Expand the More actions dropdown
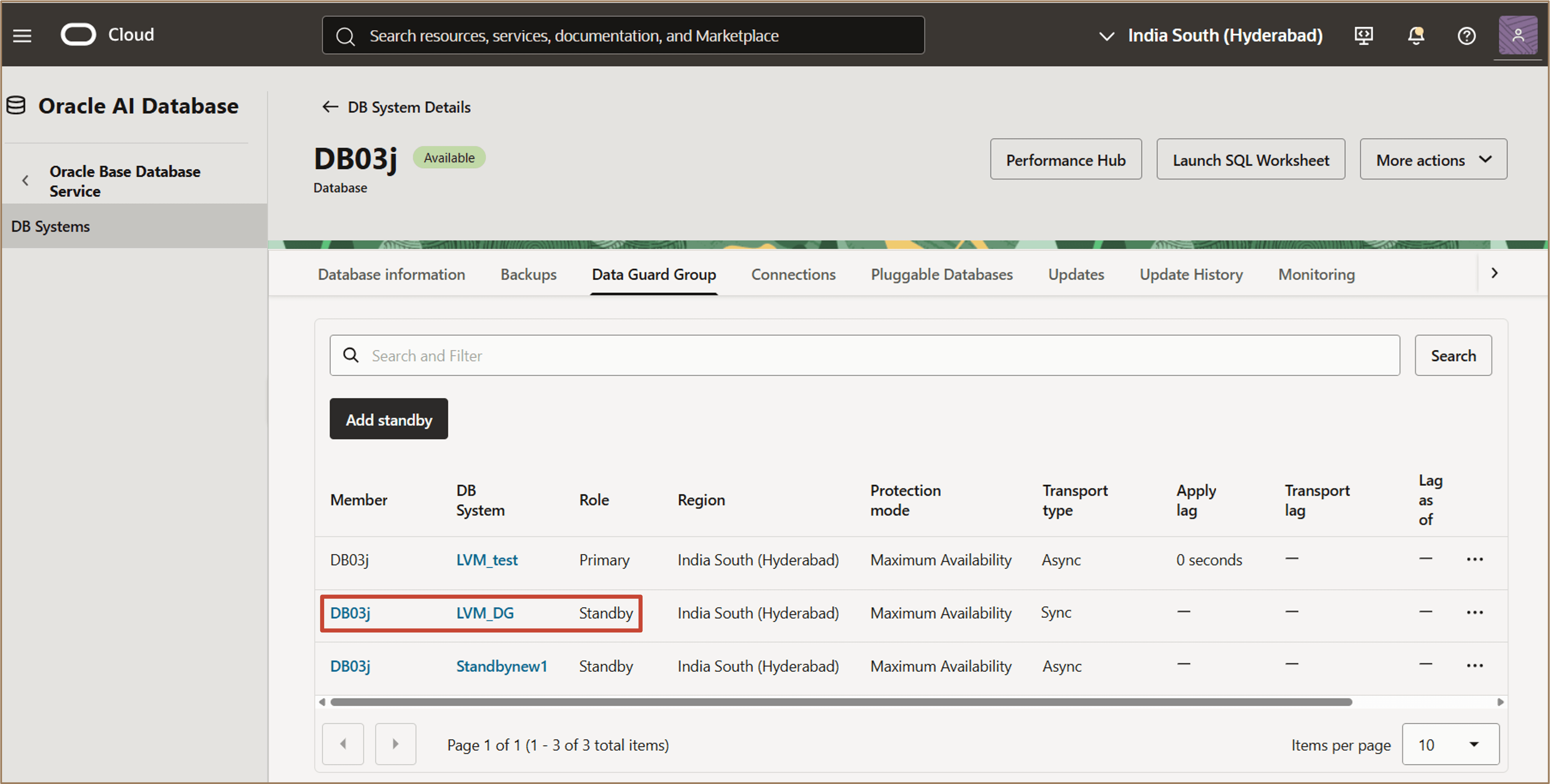Image resolution: width=1550 pixels, height=784 pixels. pyautogui.click(x=1433, y=160)
